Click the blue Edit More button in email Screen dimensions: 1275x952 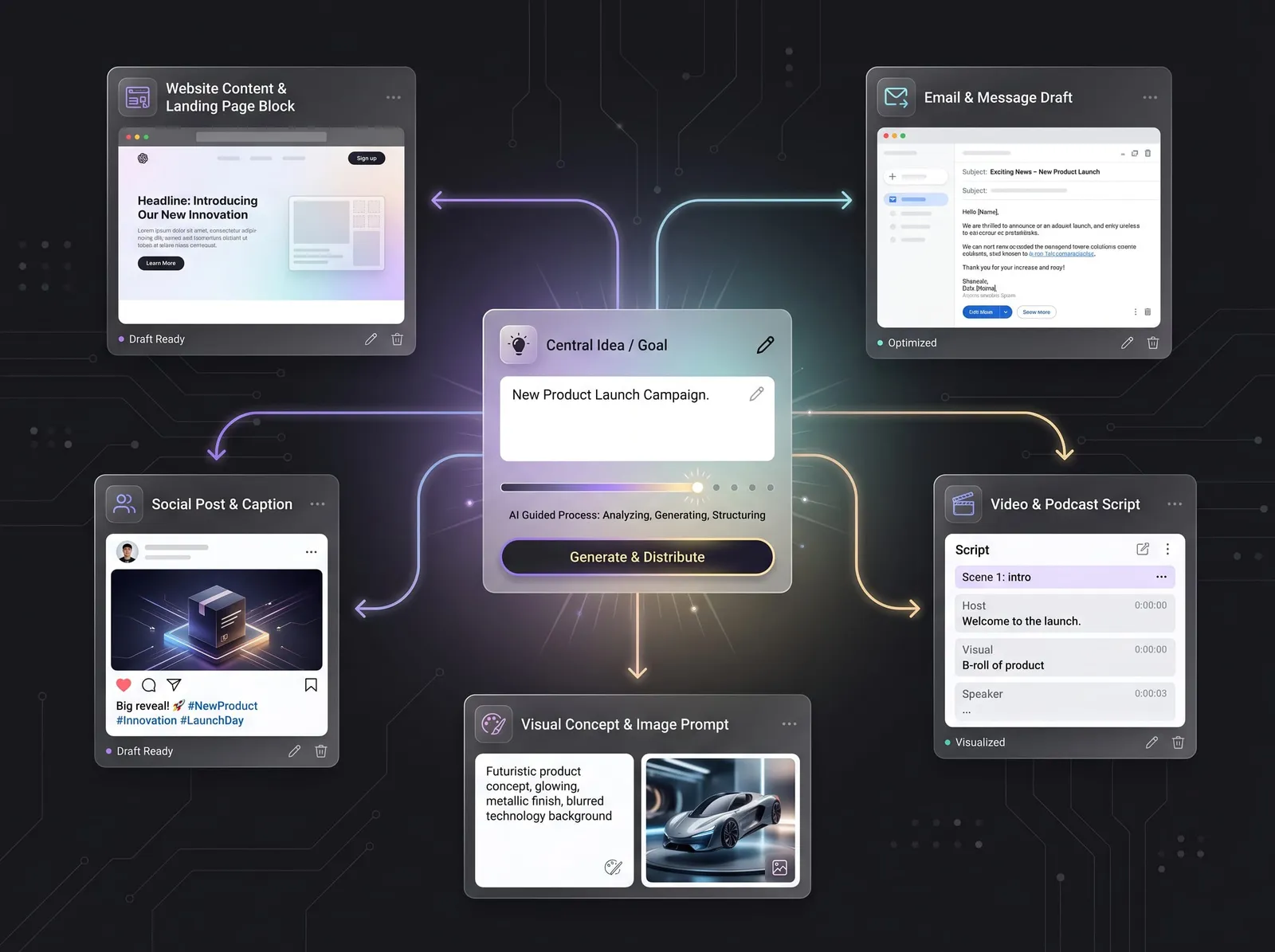(981, 312)
